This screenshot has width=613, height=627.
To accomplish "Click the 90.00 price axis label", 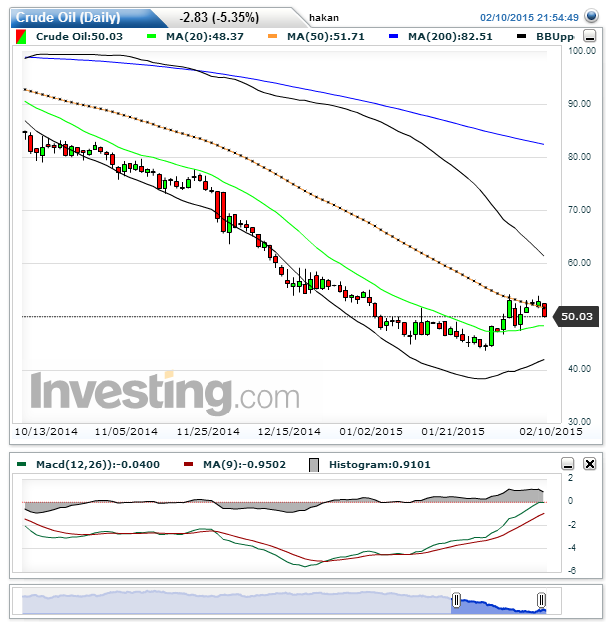I will 579,104.
